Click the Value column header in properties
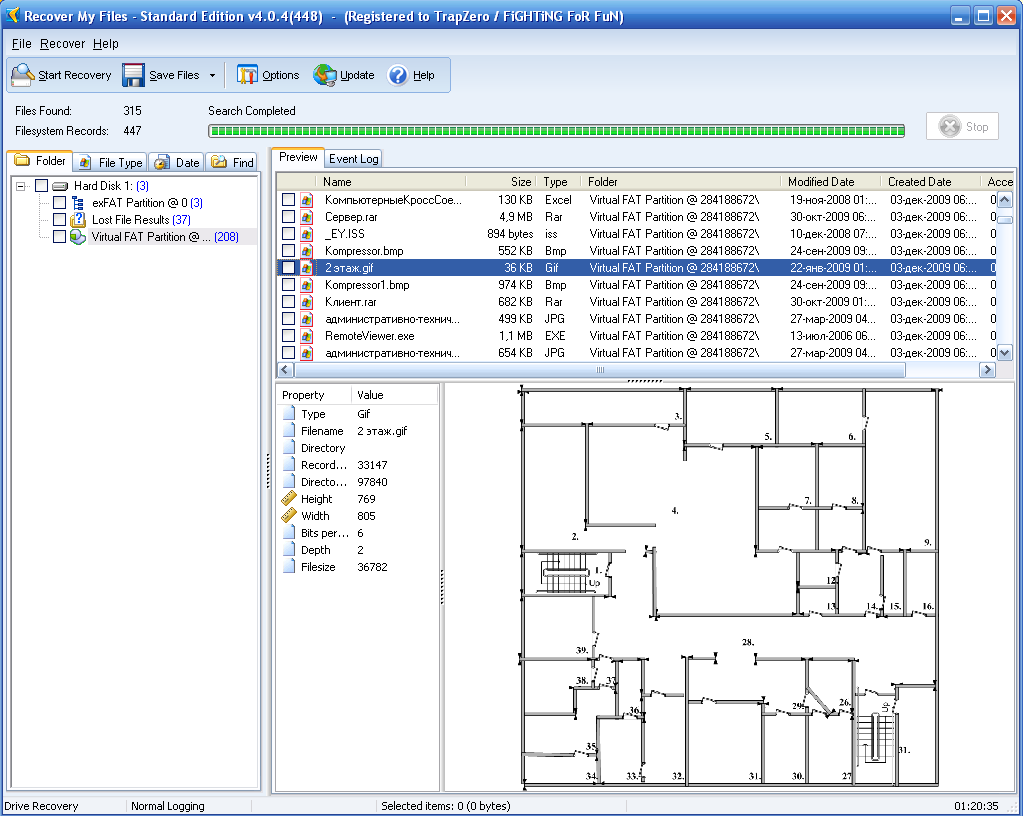 395,395
